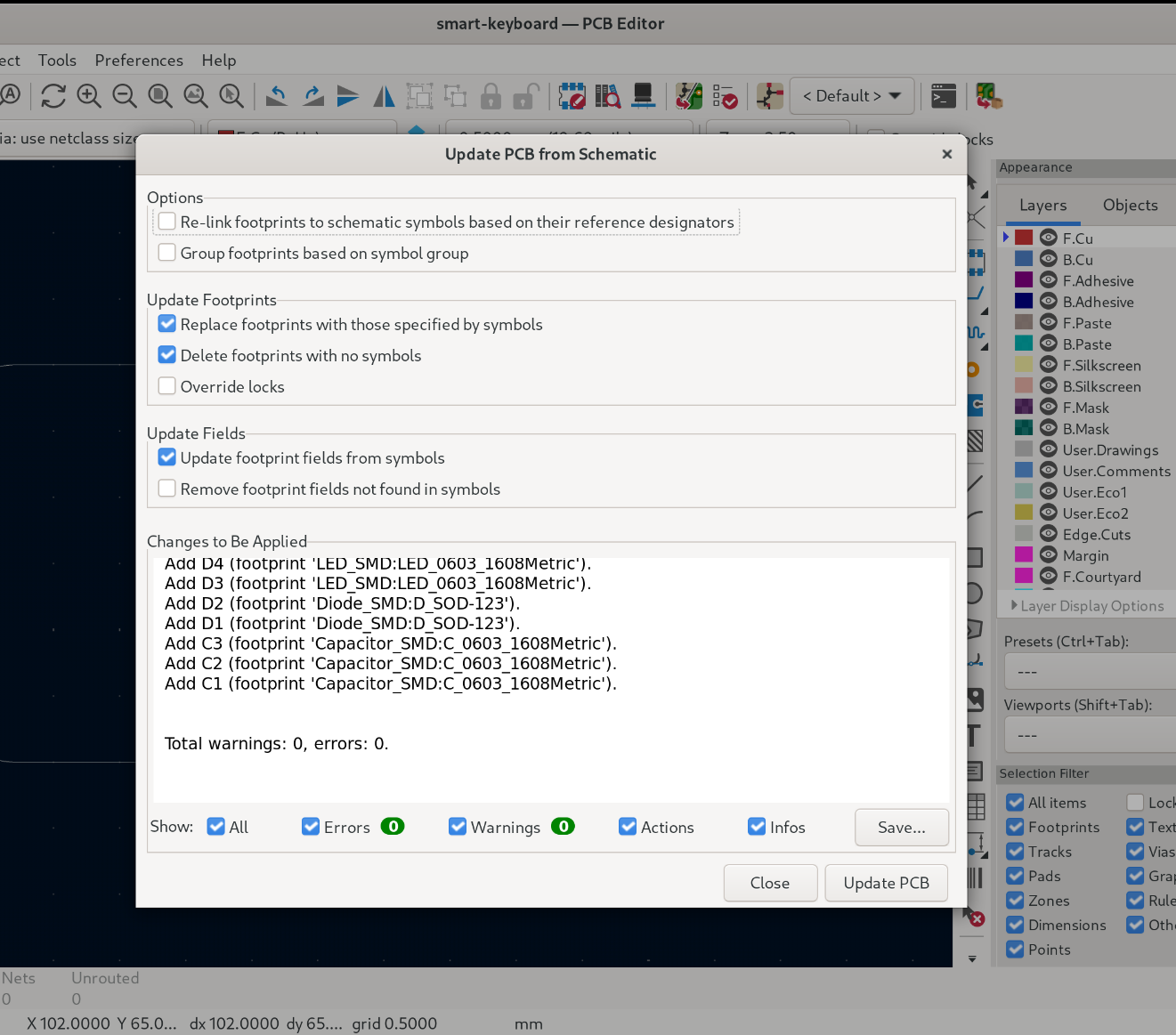This screenshot has height=1035, width=1176.
Task: Click the Zoom Out magnifier icon
Action: click(x=125, y=95)
